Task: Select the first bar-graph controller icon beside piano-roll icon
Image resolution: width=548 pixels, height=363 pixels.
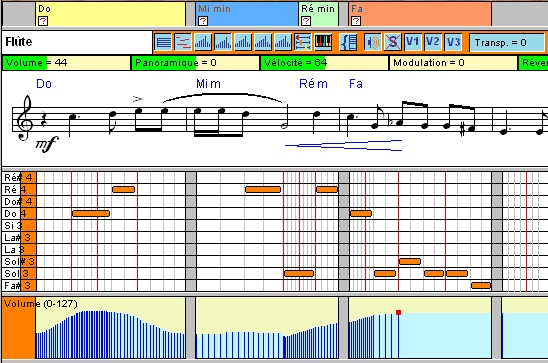Action: point(203,42)
